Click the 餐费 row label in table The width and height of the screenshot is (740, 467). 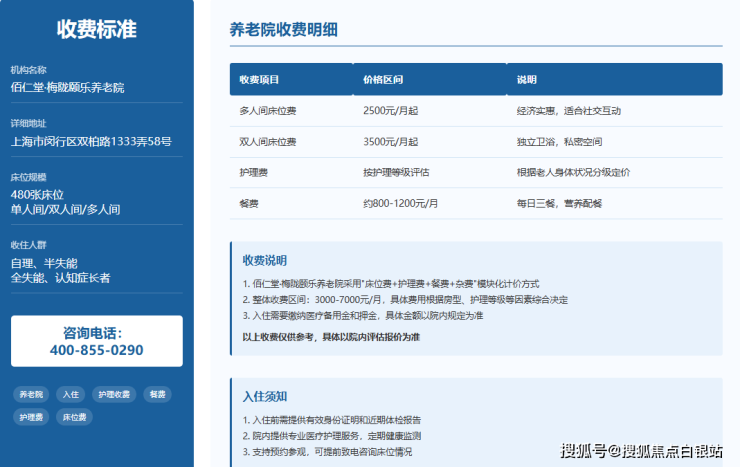[x=249, y=204]
